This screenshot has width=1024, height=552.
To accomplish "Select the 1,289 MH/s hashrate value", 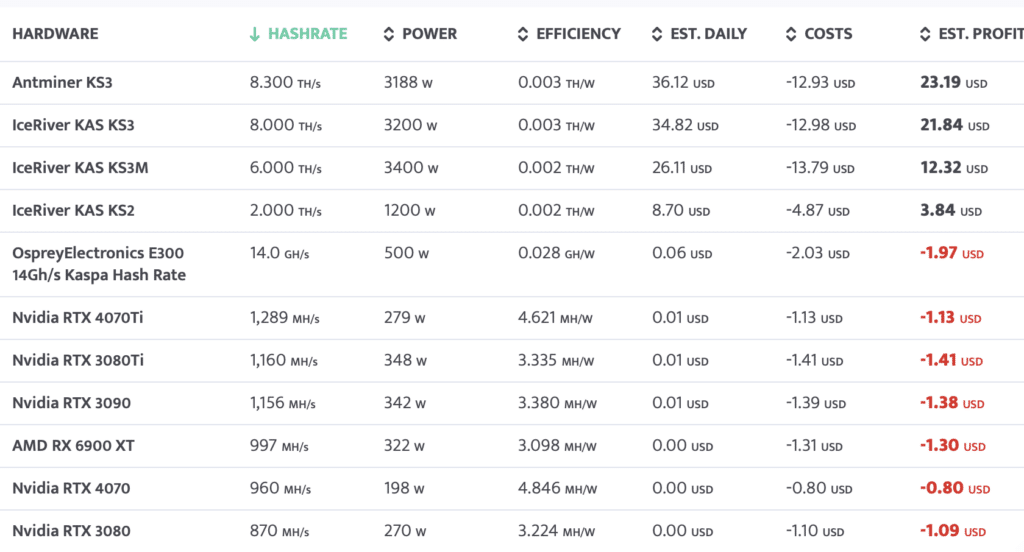I will 285,317.
